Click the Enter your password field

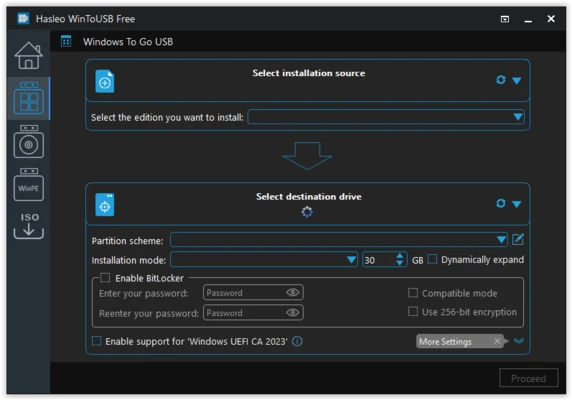tap(253, 292)
